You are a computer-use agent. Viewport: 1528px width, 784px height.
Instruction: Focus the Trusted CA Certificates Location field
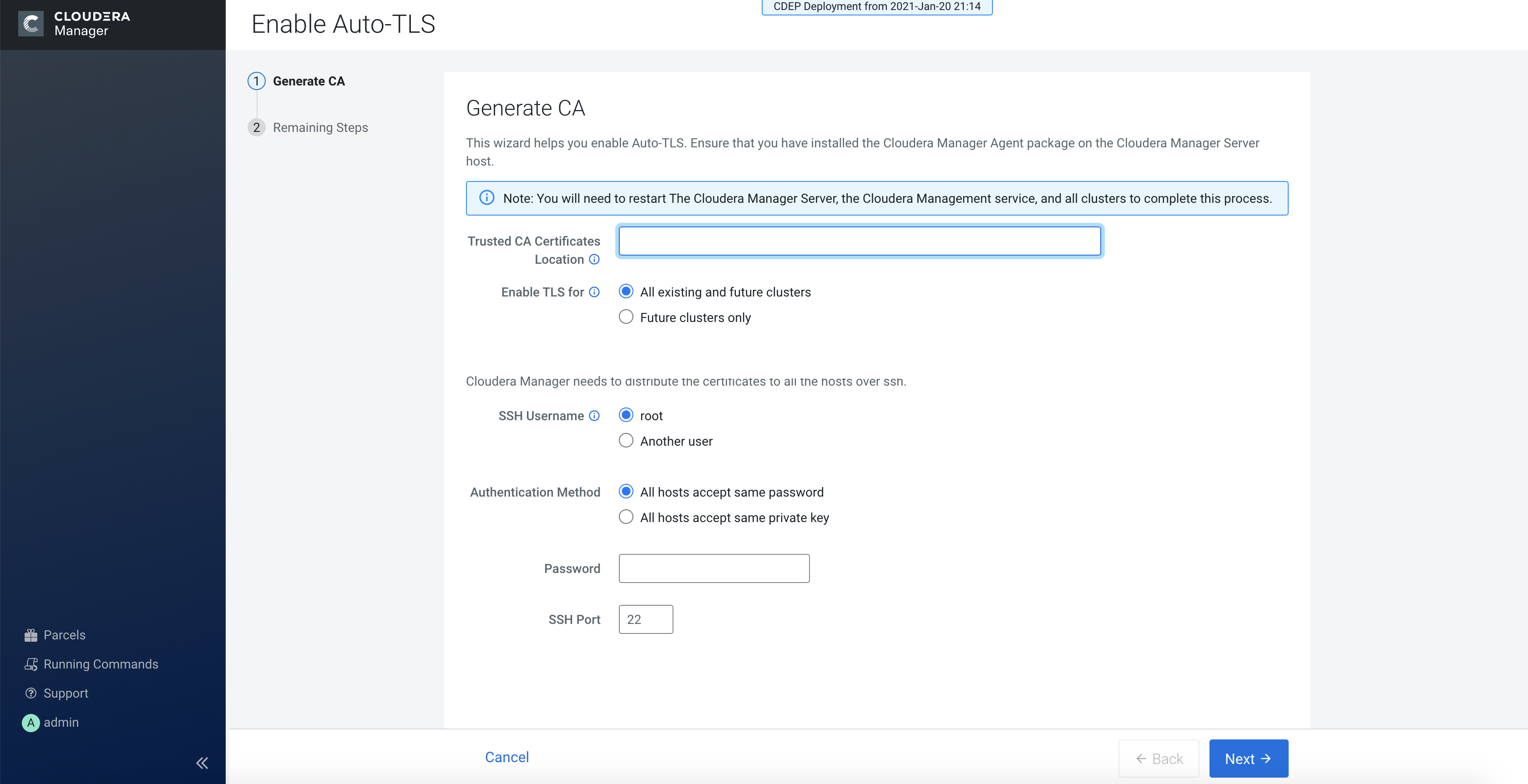(860, 241)
